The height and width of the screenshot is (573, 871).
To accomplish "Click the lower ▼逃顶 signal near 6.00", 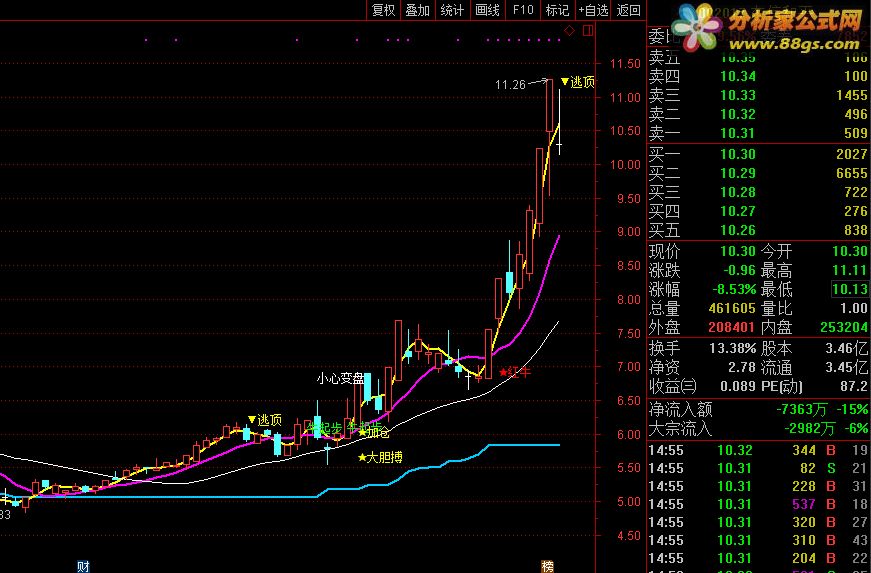I will pos(265,420).
